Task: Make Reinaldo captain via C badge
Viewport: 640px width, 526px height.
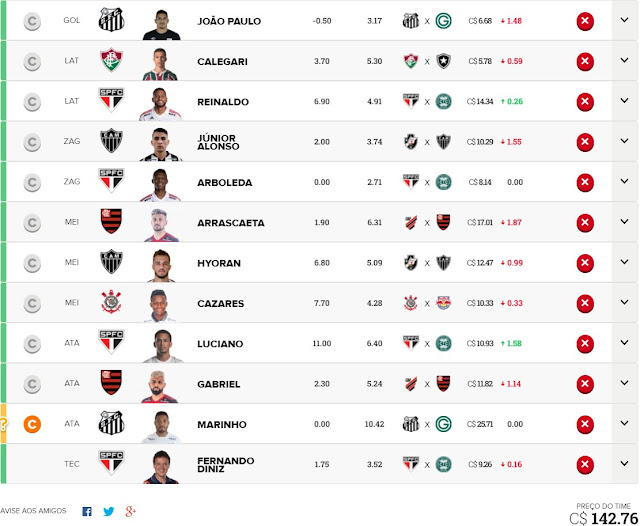Action: click(32, 102)
